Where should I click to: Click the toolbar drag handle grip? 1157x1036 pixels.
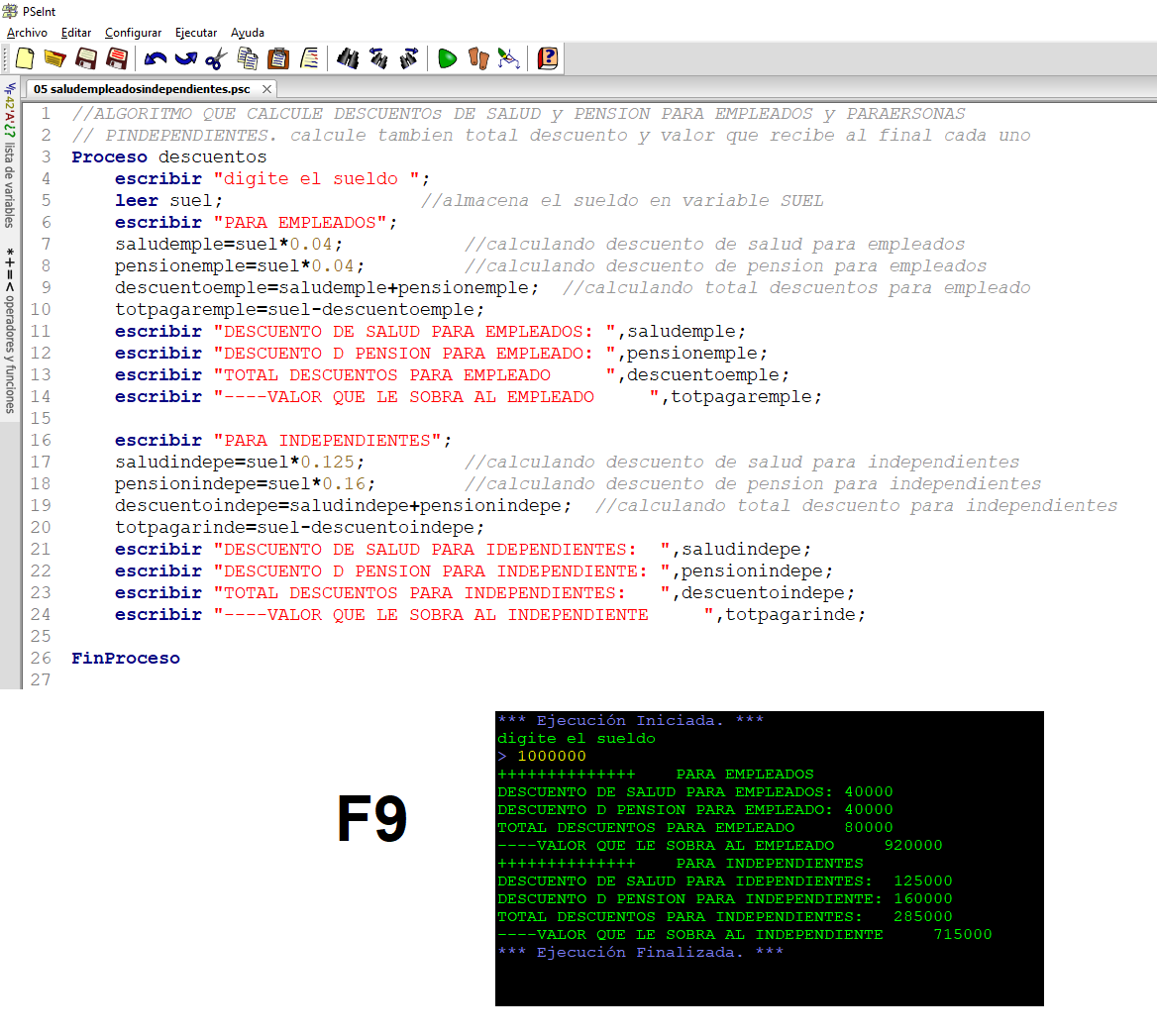click(6, 58)
